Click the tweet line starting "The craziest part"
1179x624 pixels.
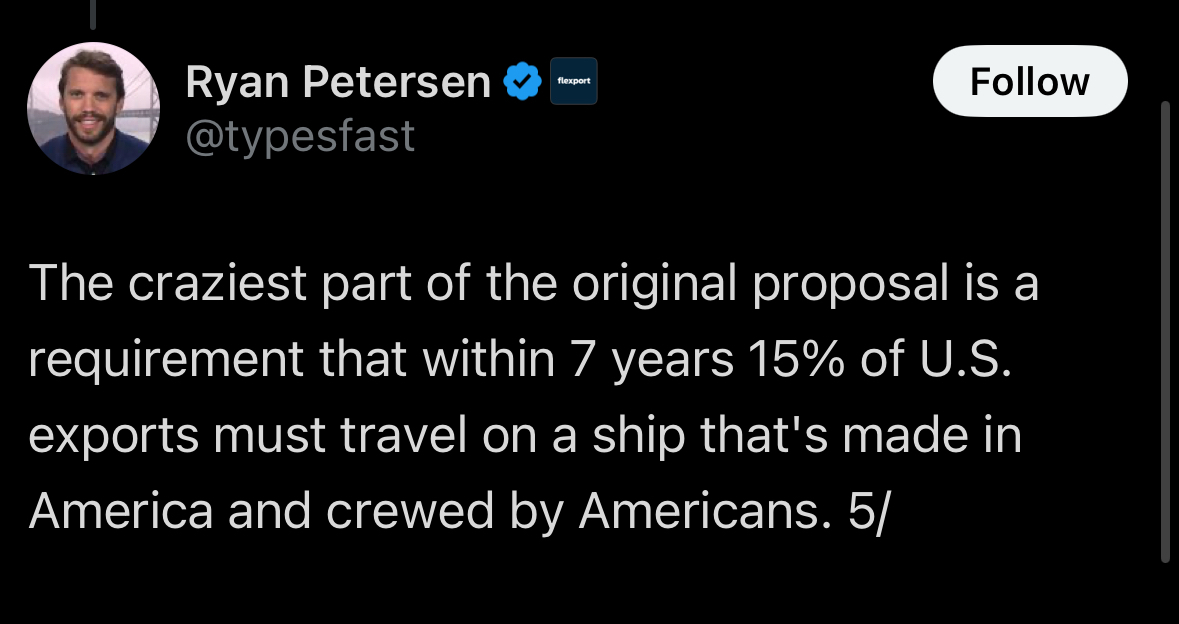coord(534,283)
